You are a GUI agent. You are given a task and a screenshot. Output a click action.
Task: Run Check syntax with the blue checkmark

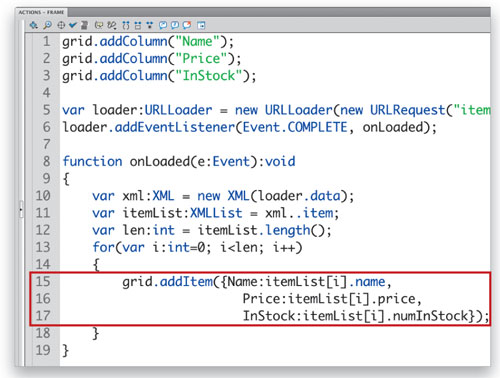tap(73, 25)
